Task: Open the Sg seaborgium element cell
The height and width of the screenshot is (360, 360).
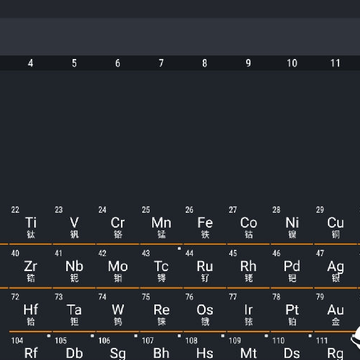Action: coord(118,347)
